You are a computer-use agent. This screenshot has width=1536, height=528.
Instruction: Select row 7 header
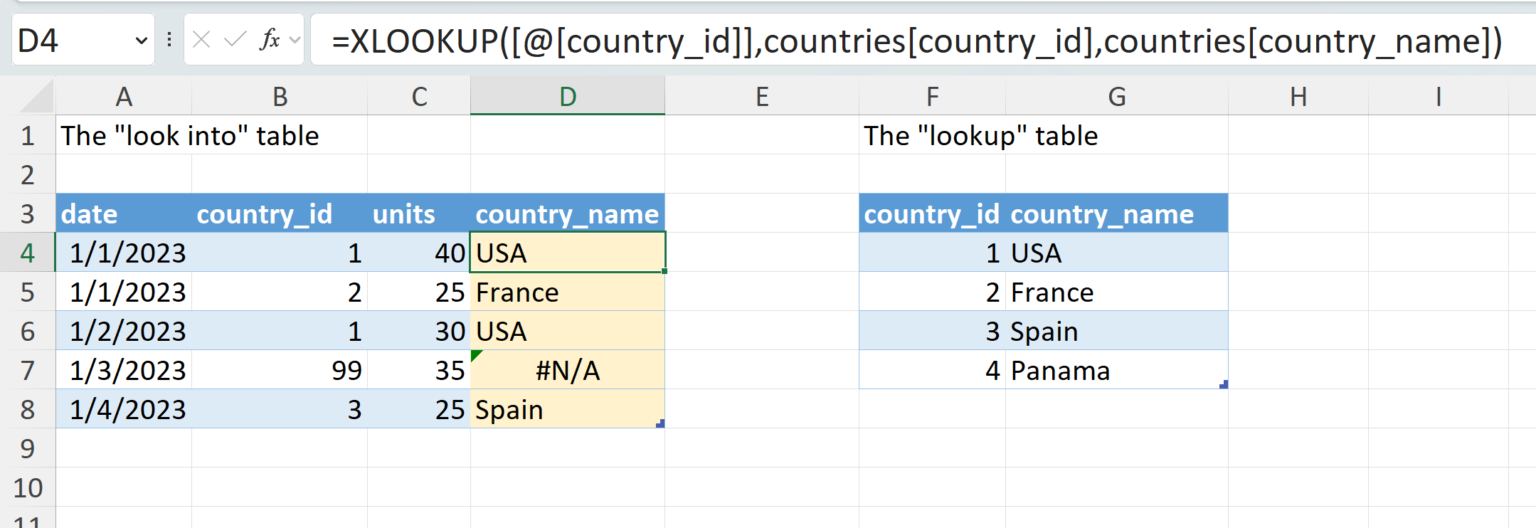point(28,371)
